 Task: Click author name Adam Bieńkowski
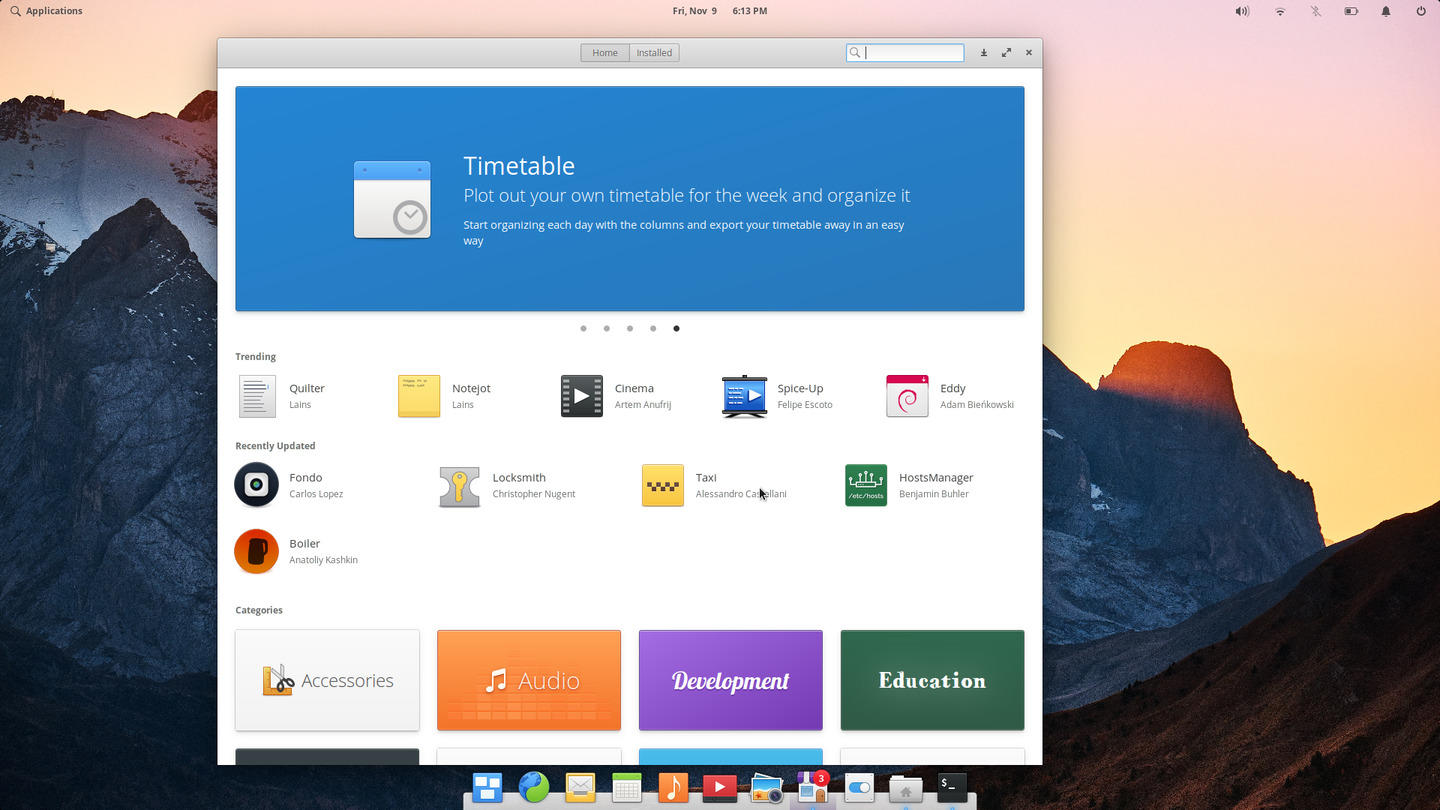coord(977,405)
